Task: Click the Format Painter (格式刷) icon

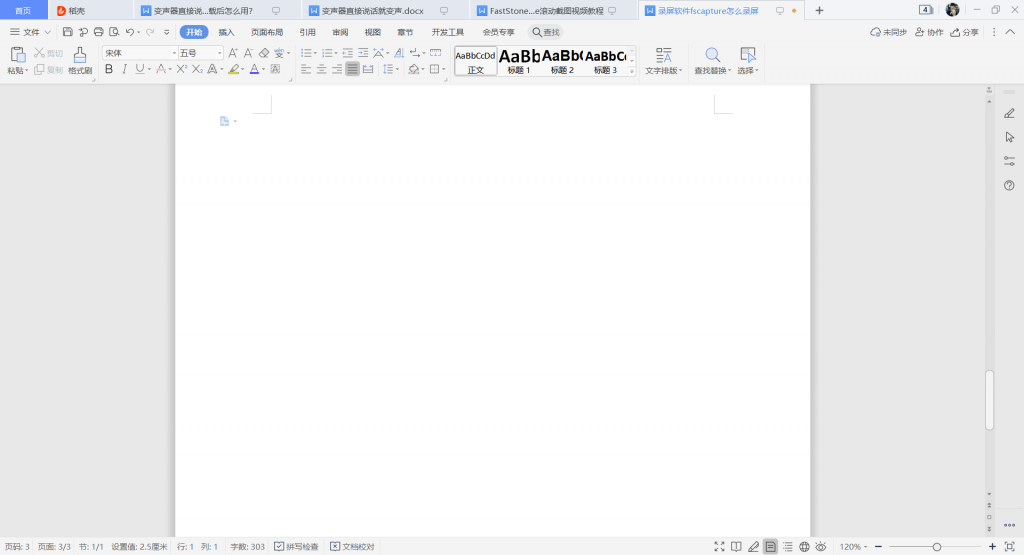Action: tap(80, 55)
